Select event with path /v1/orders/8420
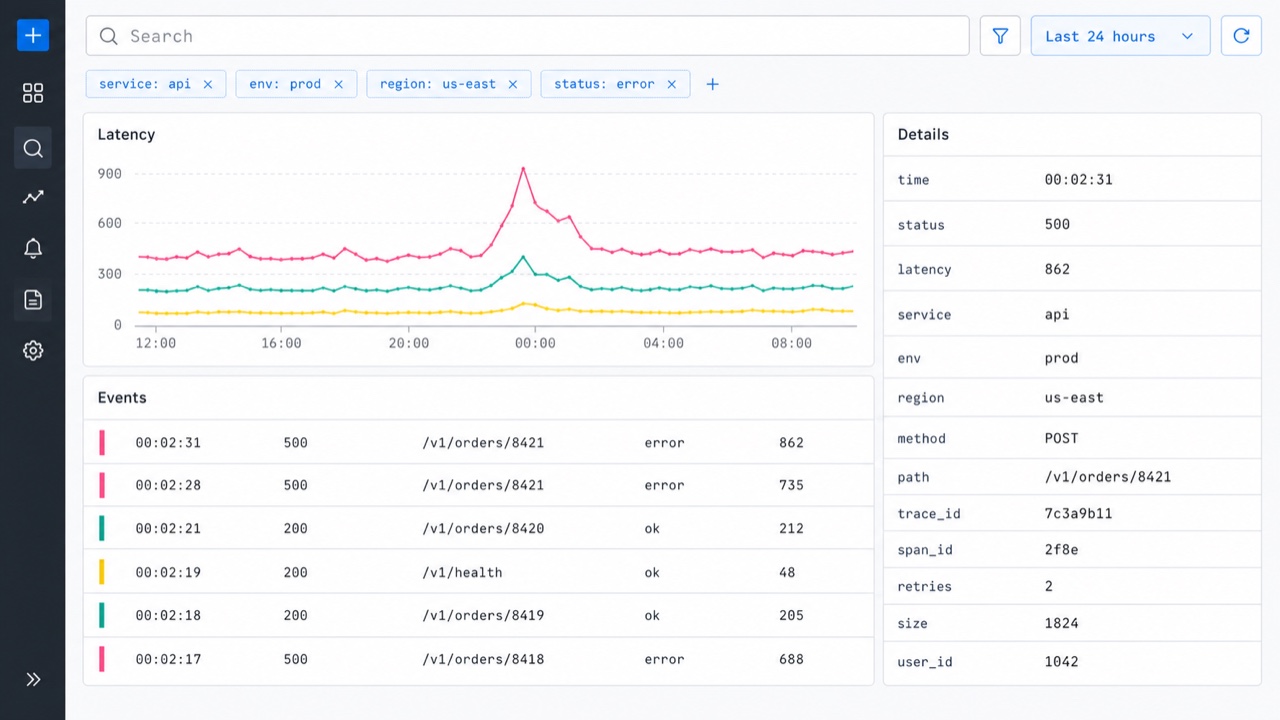Screen dimensions: 1280x720 [x=478, y=528]
